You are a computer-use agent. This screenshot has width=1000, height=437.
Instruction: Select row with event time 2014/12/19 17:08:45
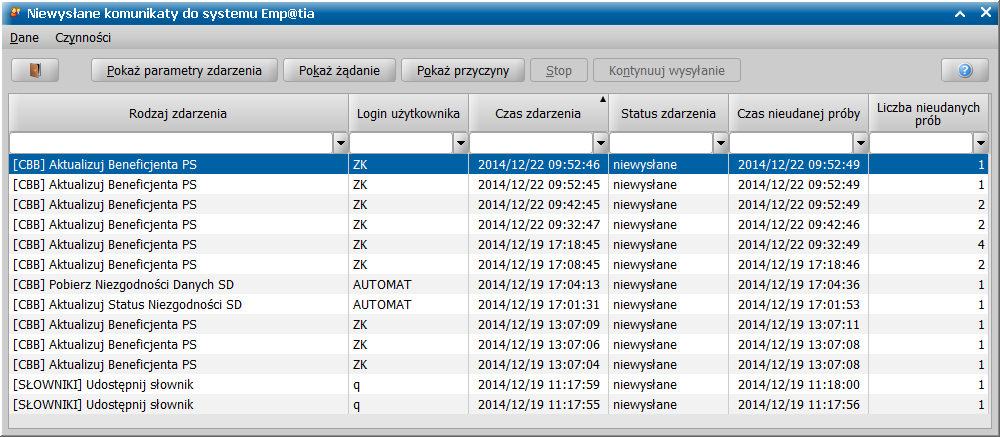[x=499, y=264]
